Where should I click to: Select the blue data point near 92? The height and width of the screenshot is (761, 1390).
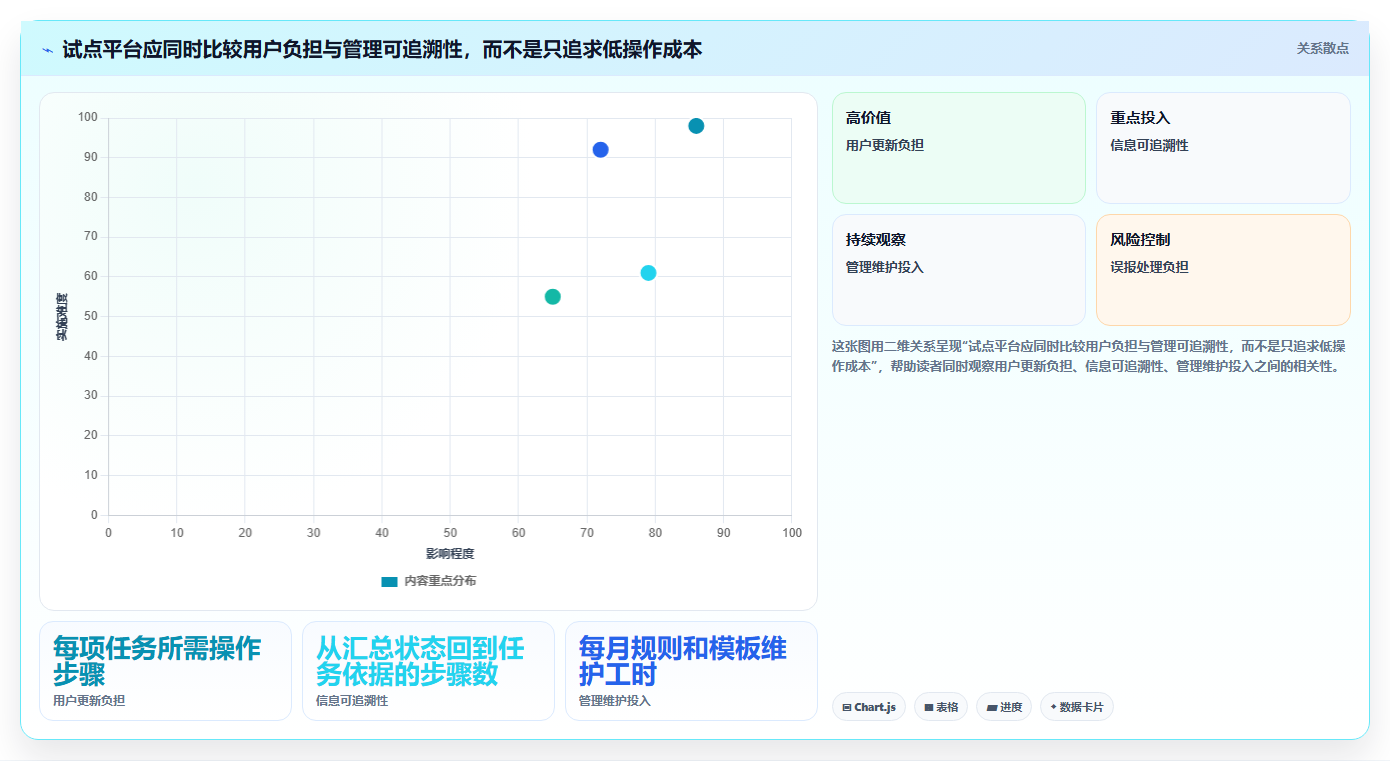pyautogui.click(x=600, y=150)
